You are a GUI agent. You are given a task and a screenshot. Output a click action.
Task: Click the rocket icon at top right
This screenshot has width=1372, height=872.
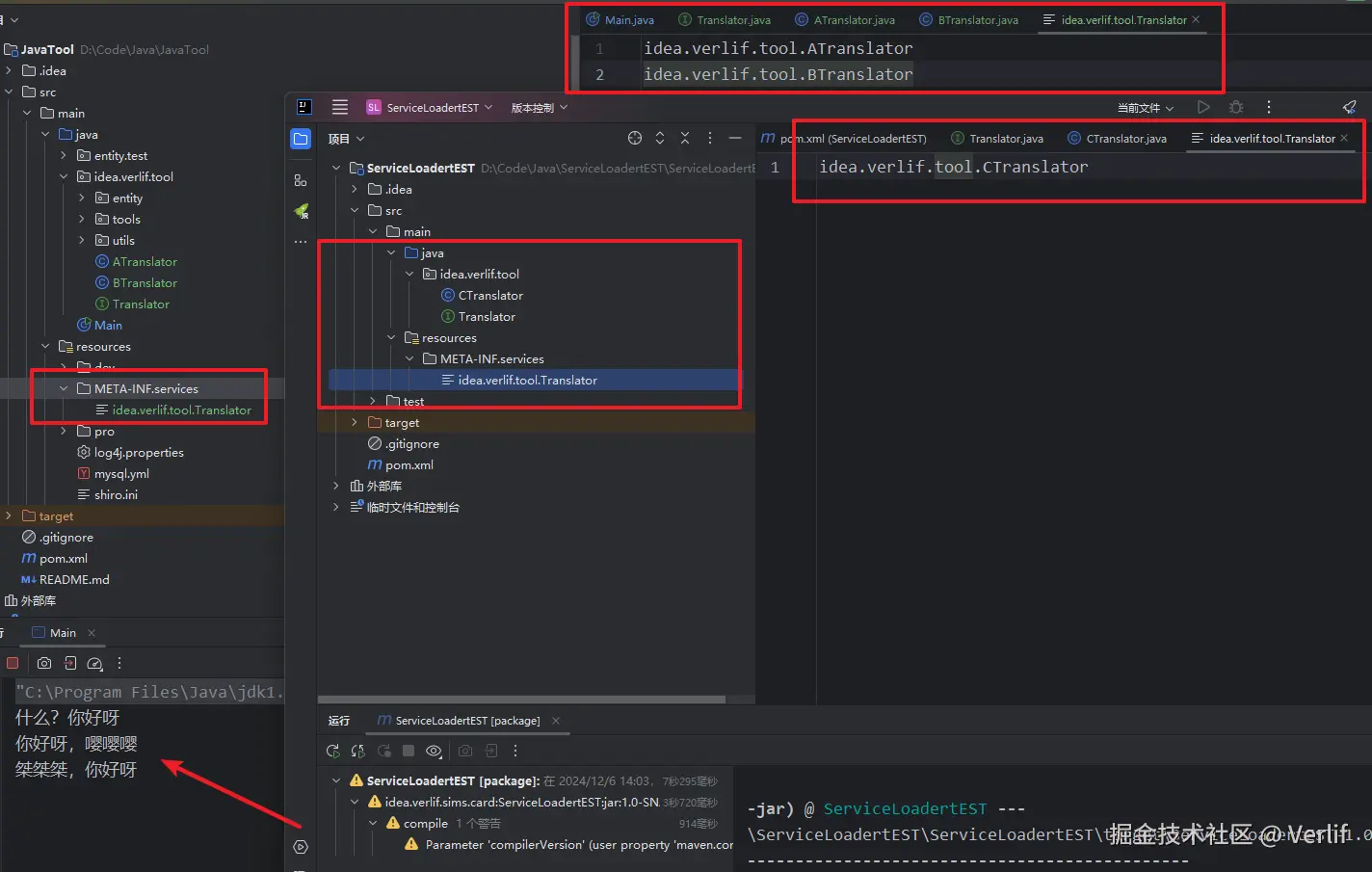[x=1349, y=107]
